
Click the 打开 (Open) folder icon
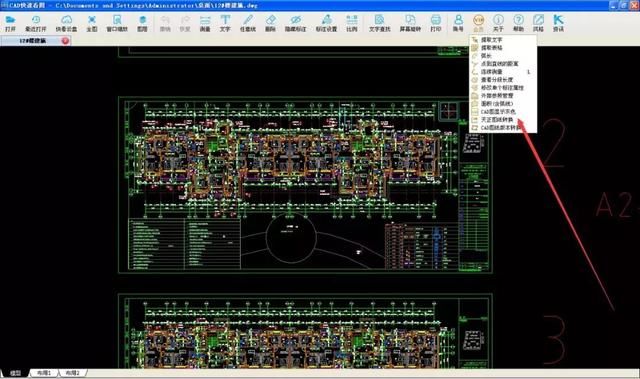pyautogui.click(x=10, y=23)
